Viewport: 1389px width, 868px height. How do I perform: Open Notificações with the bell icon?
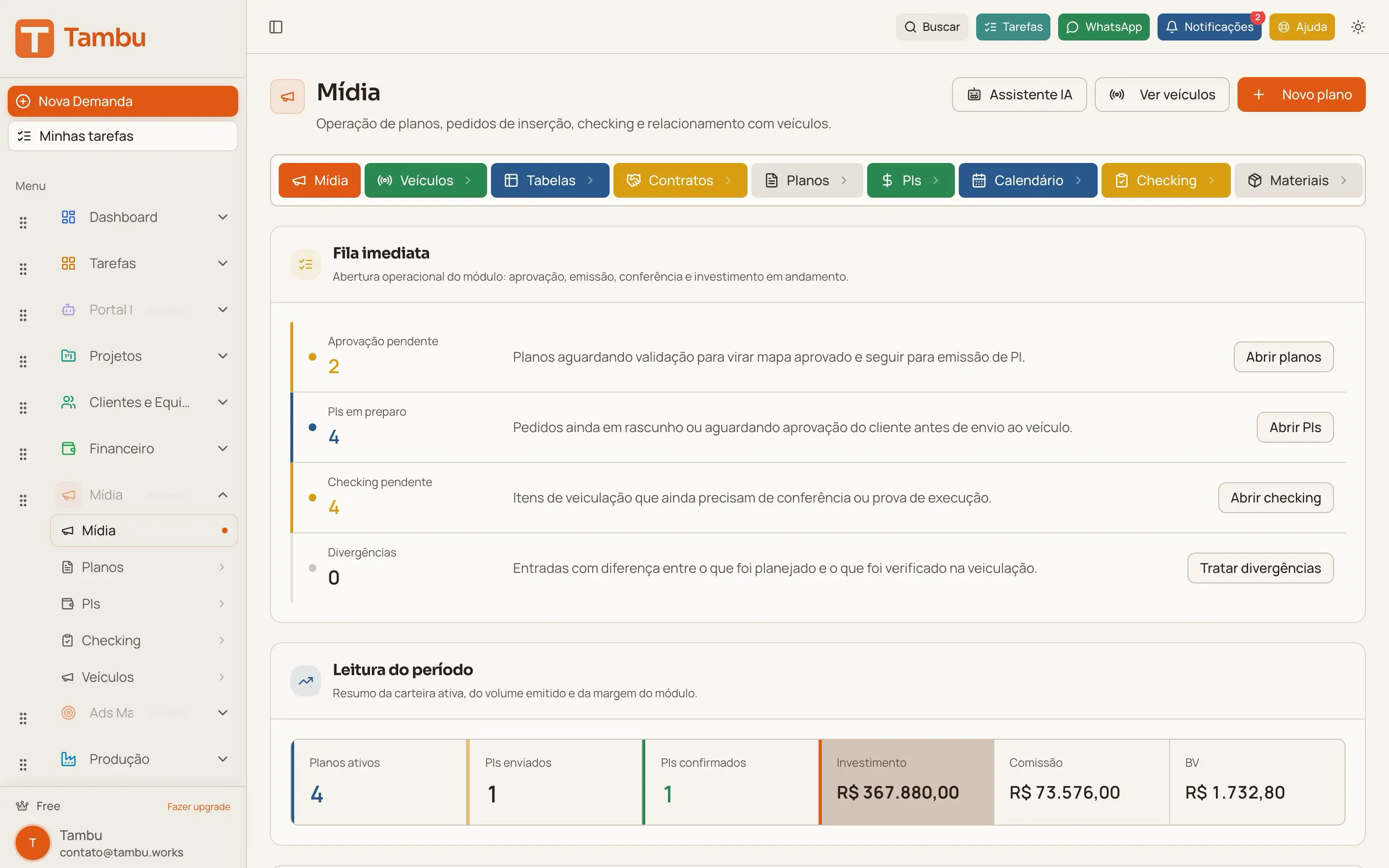click(1172, 27)
